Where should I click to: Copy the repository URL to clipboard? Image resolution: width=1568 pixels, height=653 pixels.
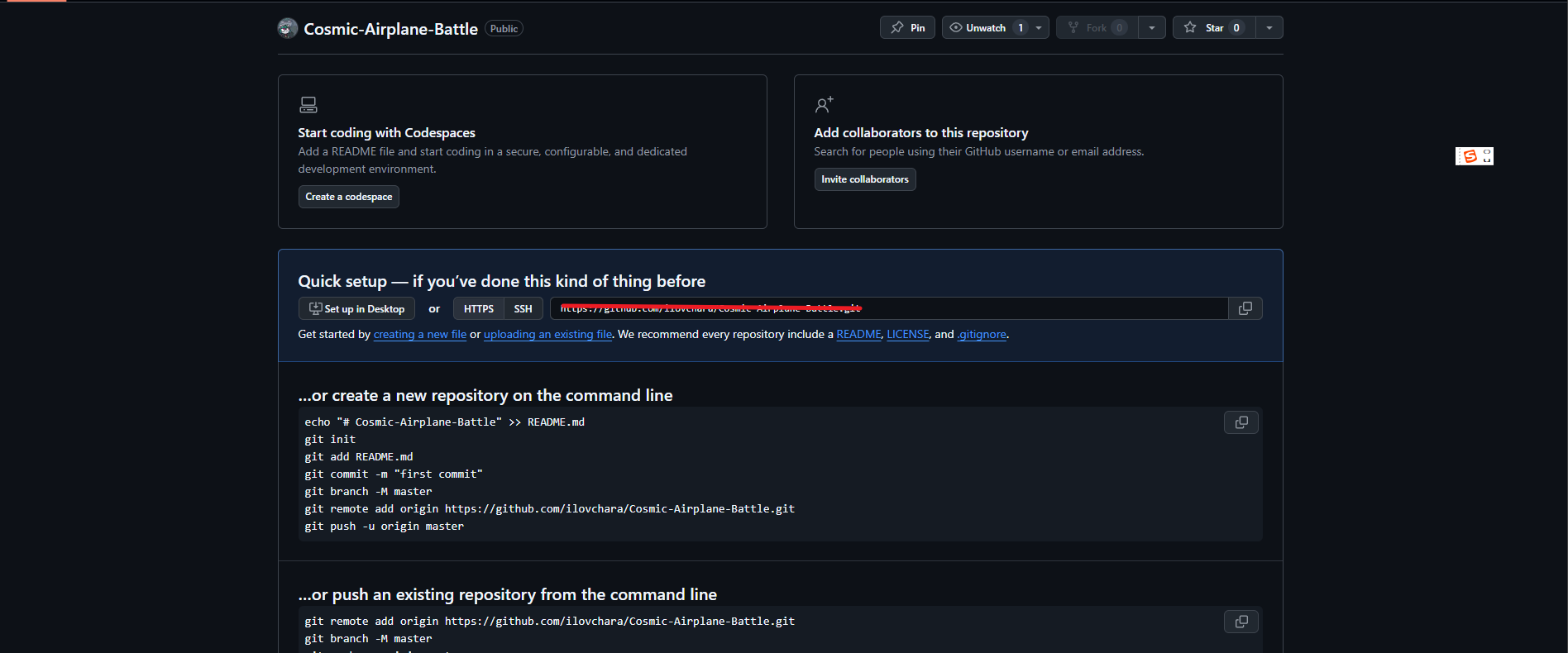(x=1245, y=308)
